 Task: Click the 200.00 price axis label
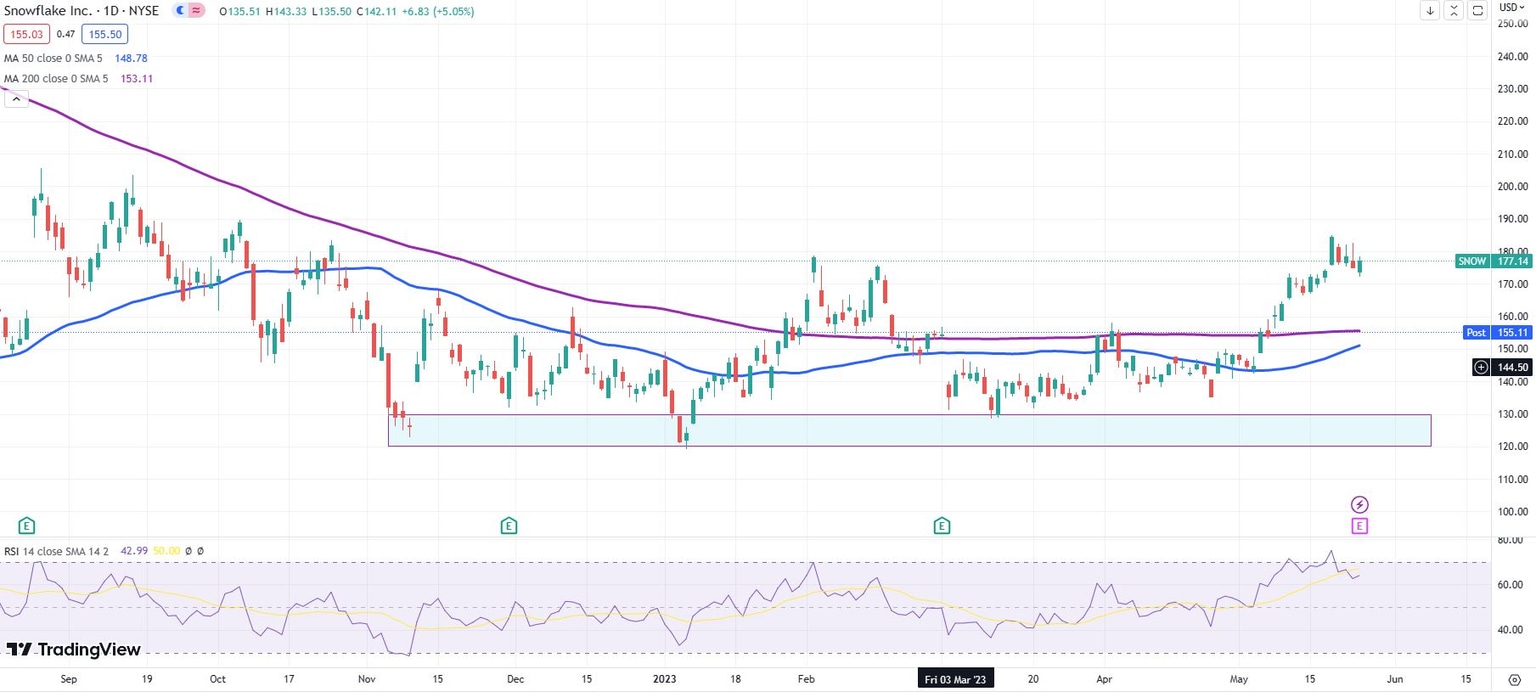pyautogui.click(x=1511, y=186)
